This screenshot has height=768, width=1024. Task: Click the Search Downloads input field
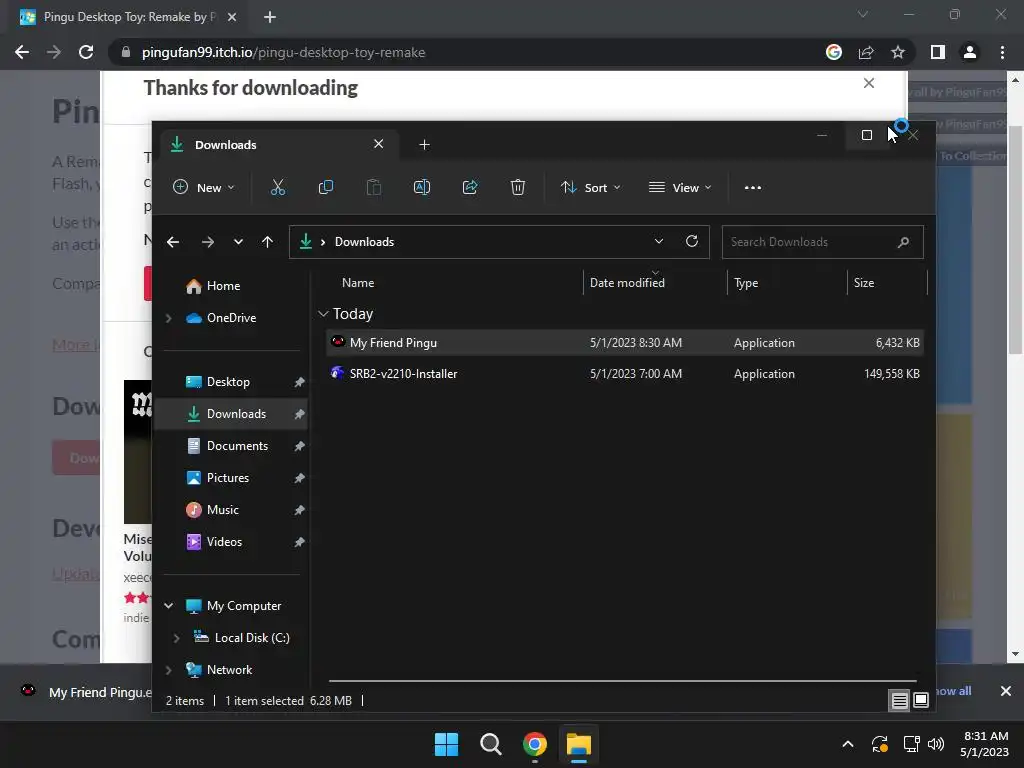tap(822, 242)
